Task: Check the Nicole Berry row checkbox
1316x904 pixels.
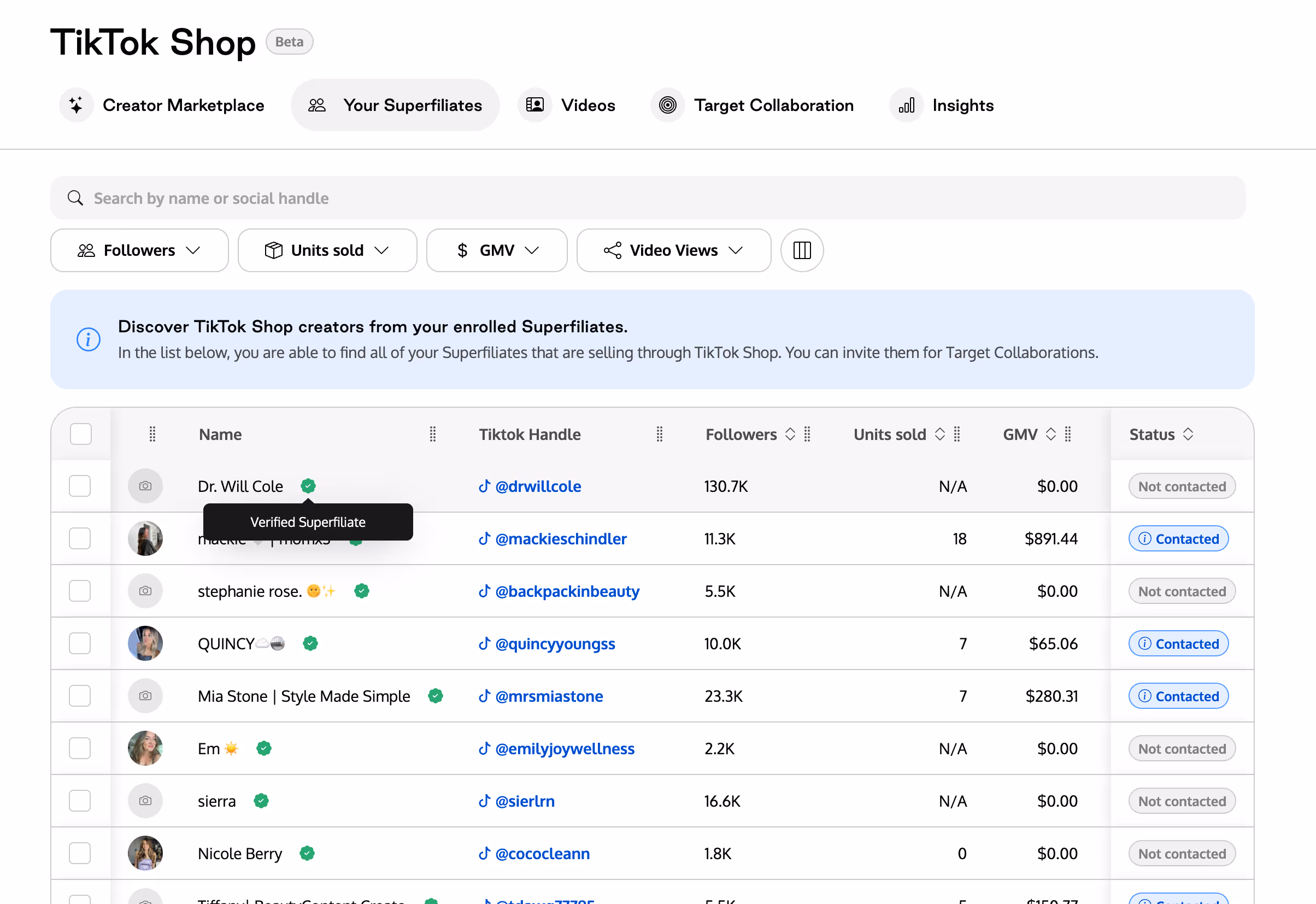Action: pyautogui.click(x=80, y=853)
